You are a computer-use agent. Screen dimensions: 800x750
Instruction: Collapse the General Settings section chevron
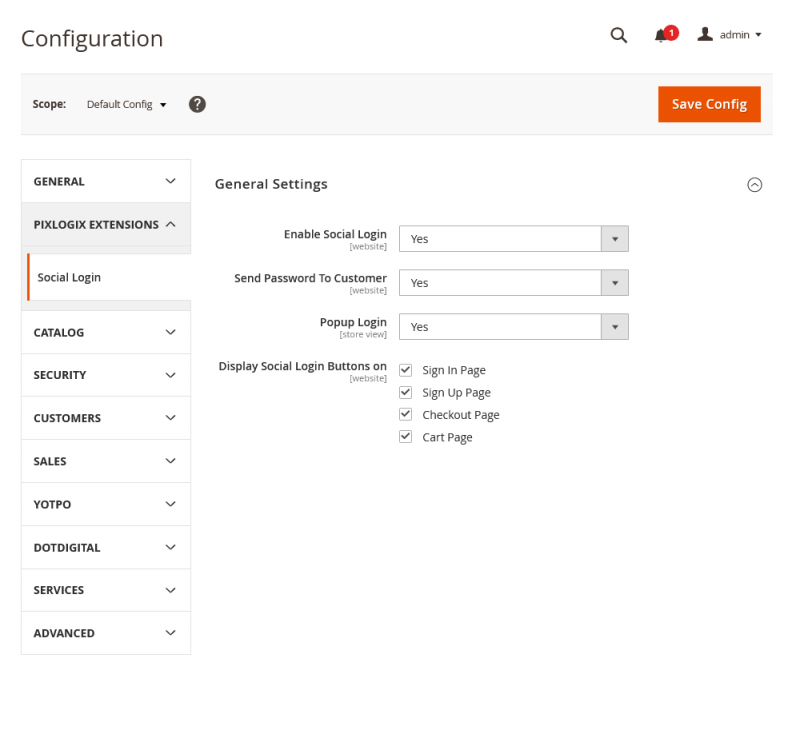coord(755,184)
